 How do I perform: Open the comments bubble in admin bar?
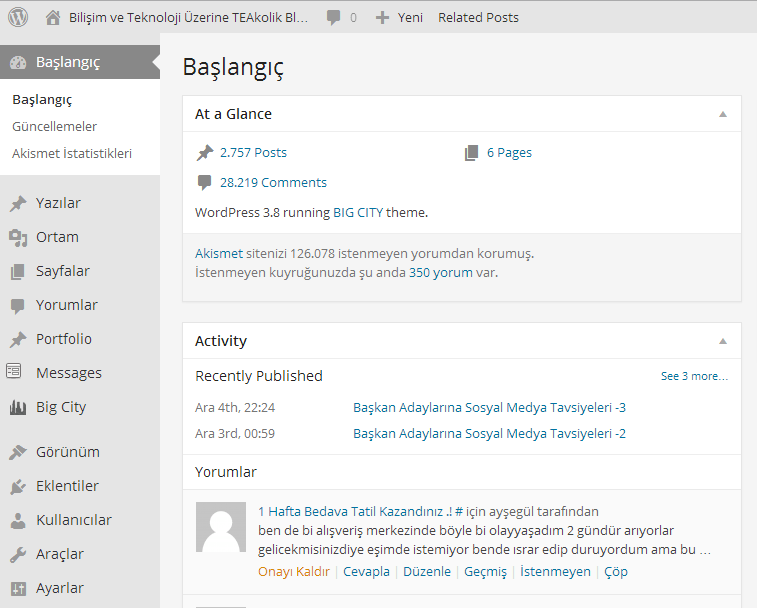[333, 18]
